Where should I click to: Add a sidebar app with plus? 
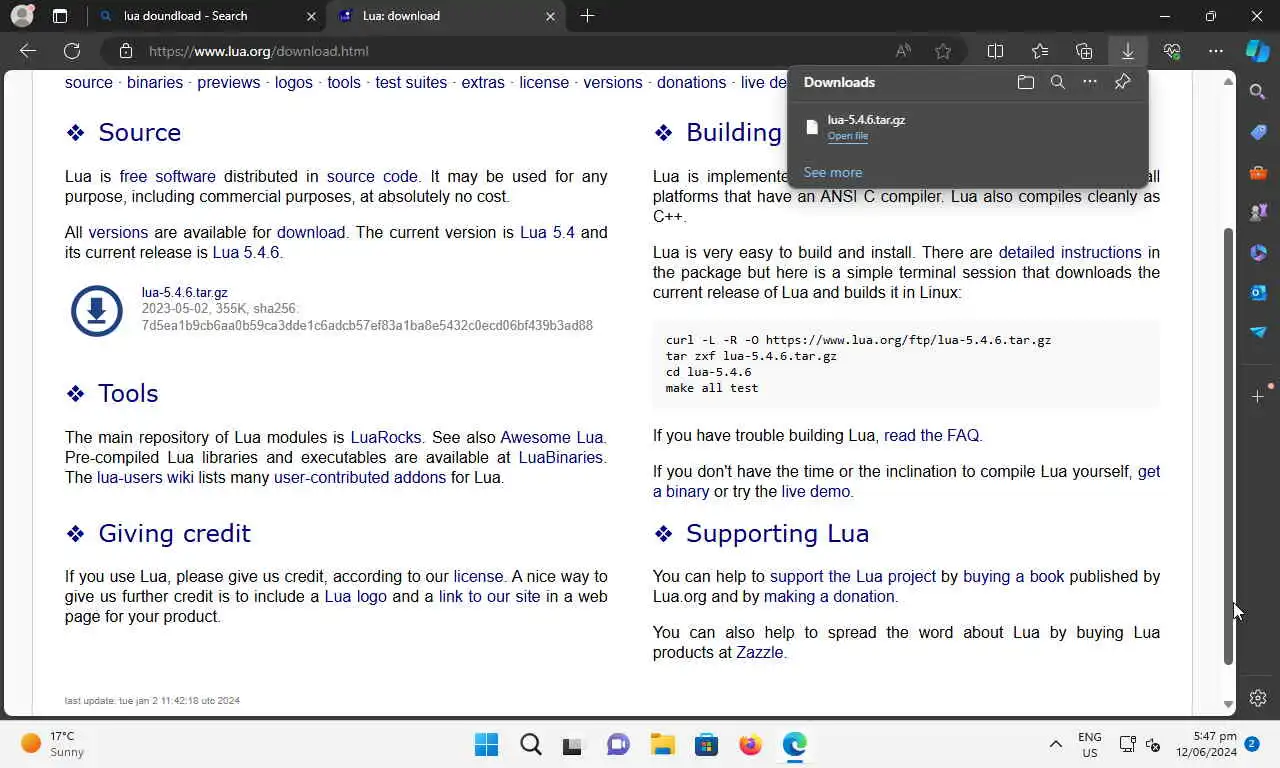1258,397
